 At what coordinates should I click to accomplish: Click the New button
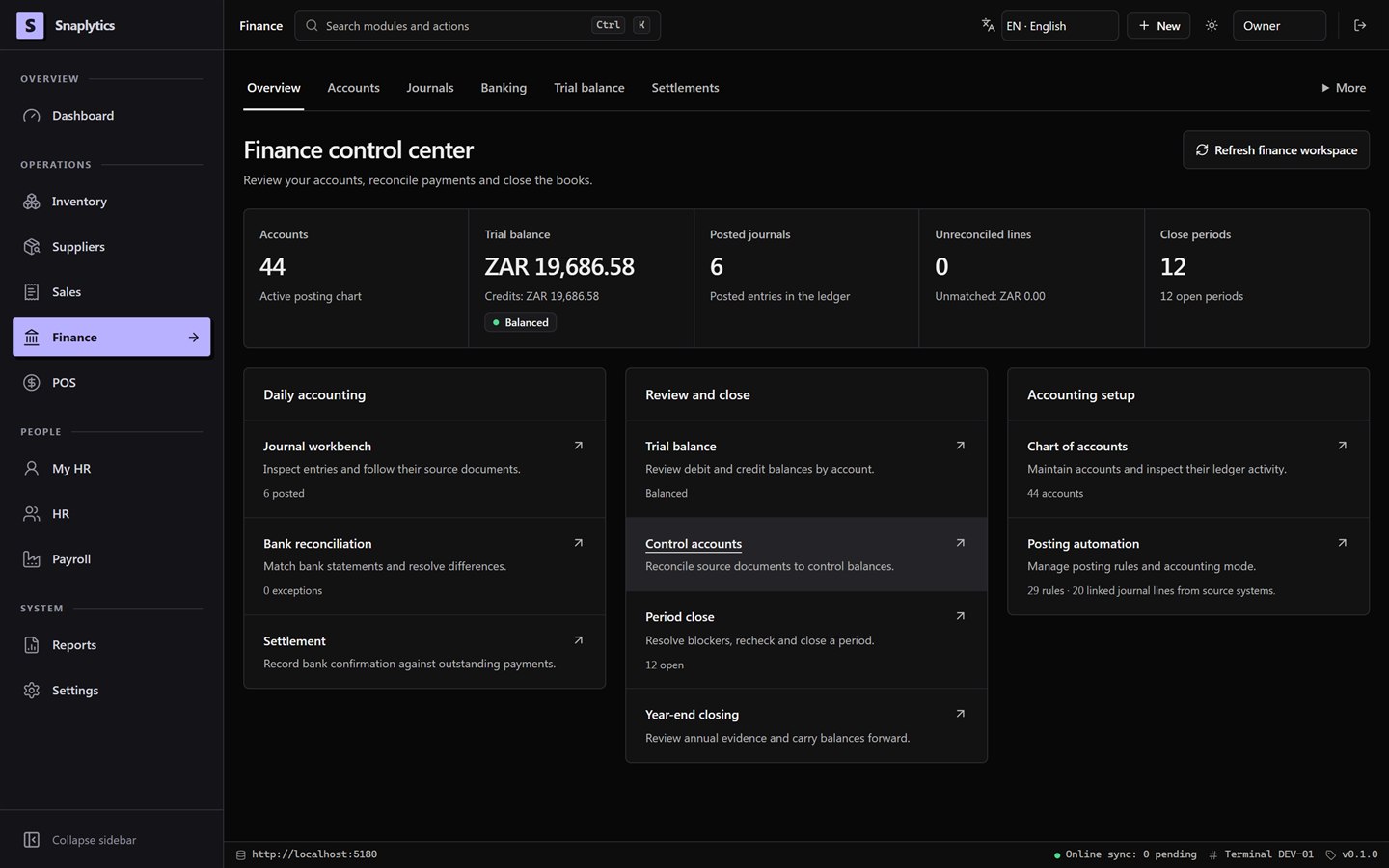1158,26
